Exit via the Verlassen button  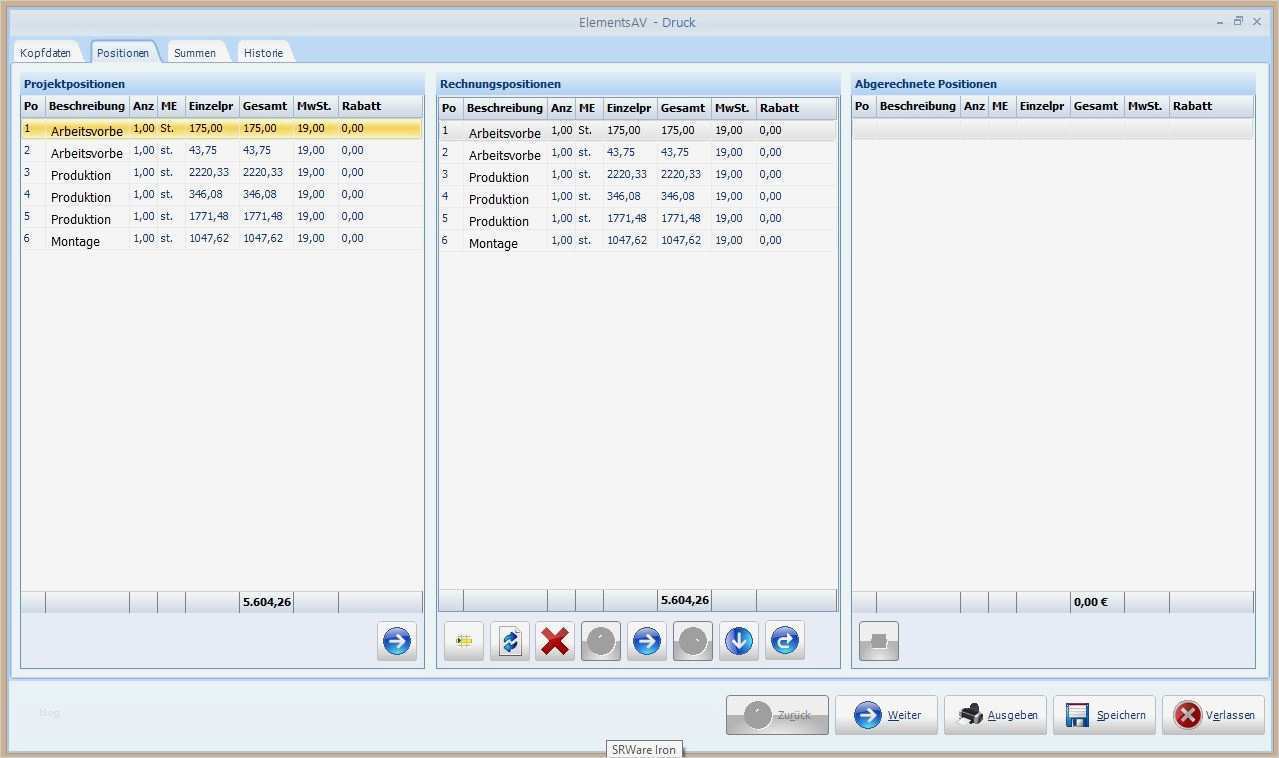pyautogui.click(x=1212, y=714)
